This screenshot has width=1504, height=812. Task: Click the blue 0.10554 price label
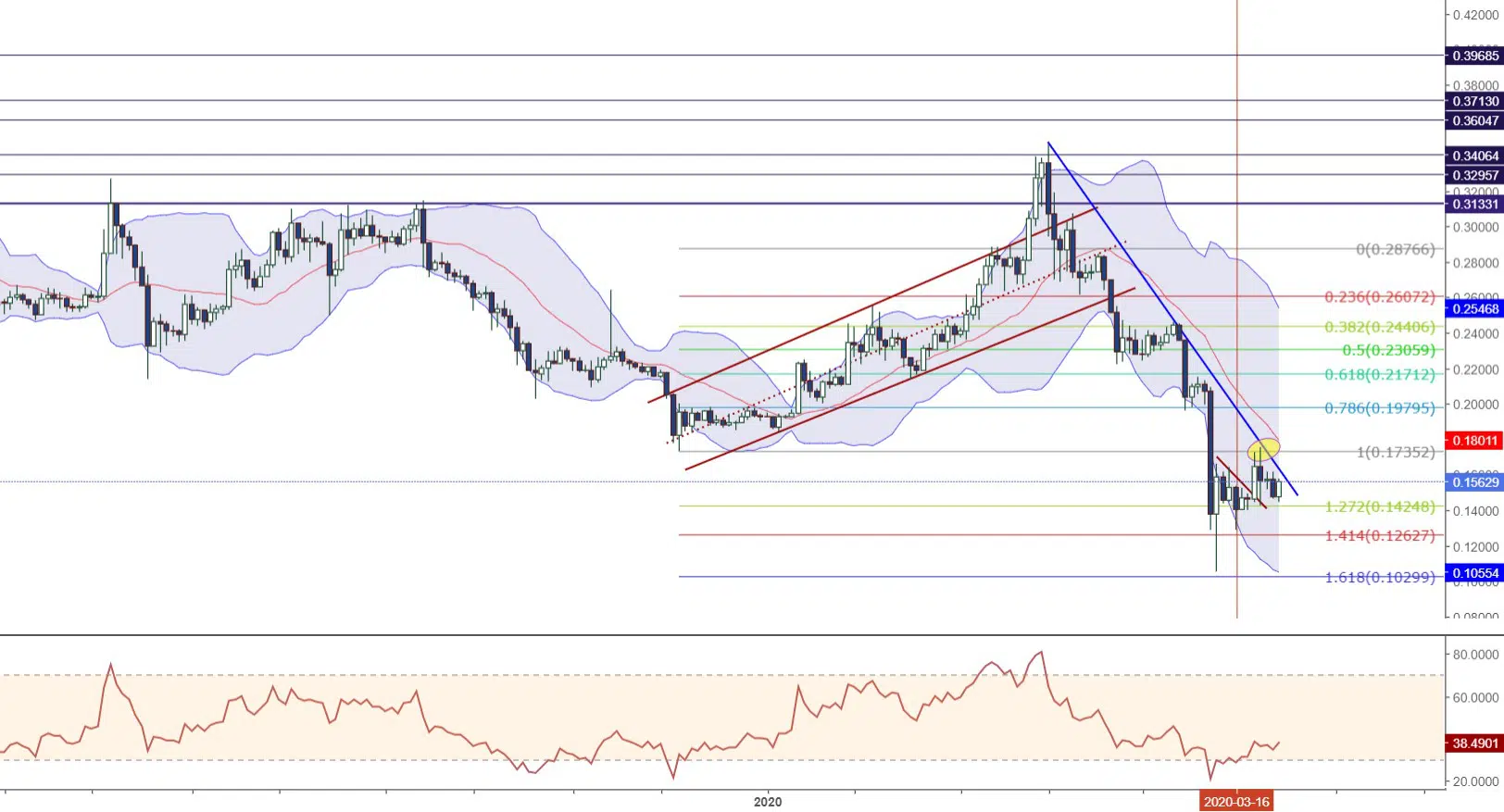click(x=1474, y=573)
